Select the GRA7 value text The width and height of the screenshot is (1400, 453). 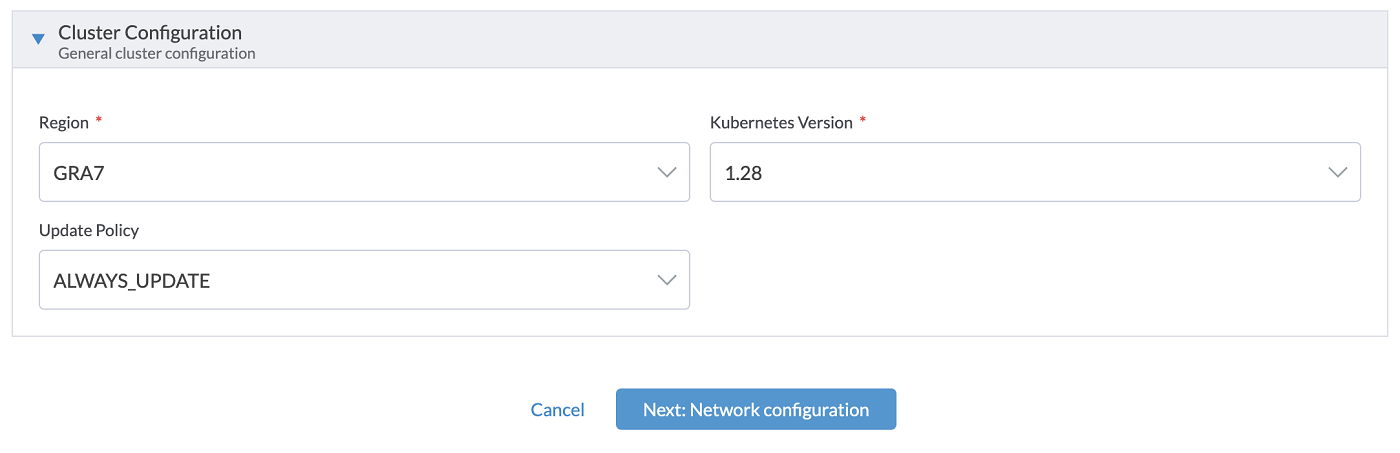[78, 172]
